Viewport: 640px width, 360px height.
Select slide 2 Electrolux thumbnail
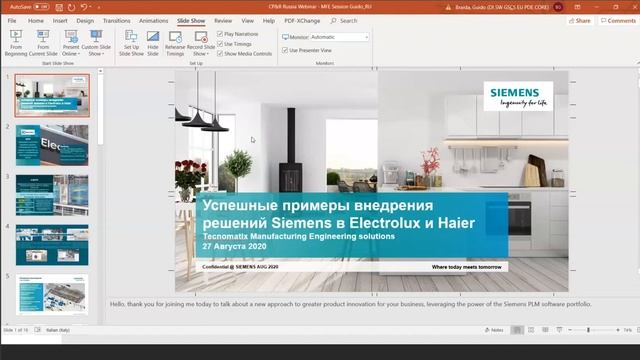[x=52, y=145]
